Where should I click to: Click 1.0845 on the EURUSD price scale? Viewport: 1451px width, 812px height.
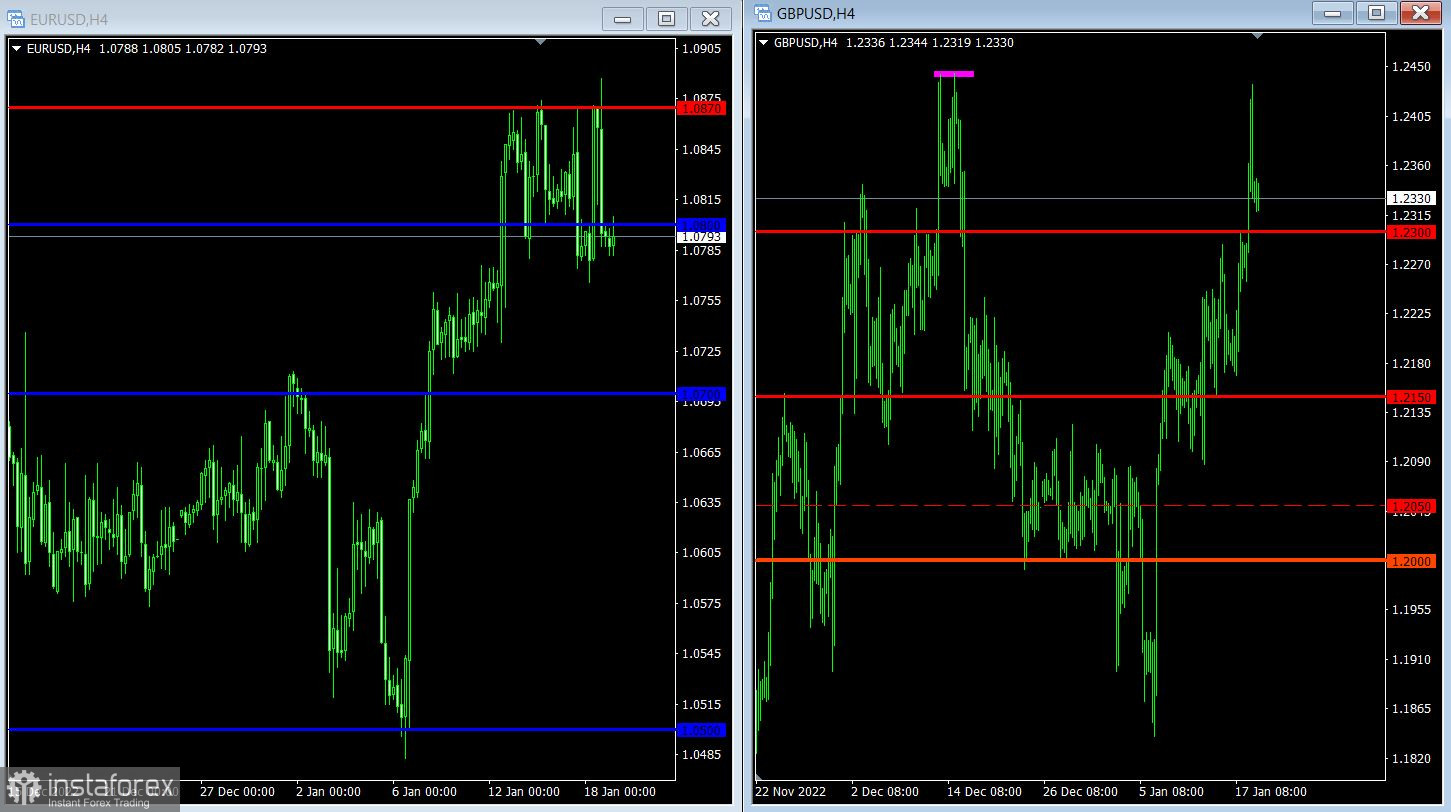pyautogui.click(x=700, y=150)
